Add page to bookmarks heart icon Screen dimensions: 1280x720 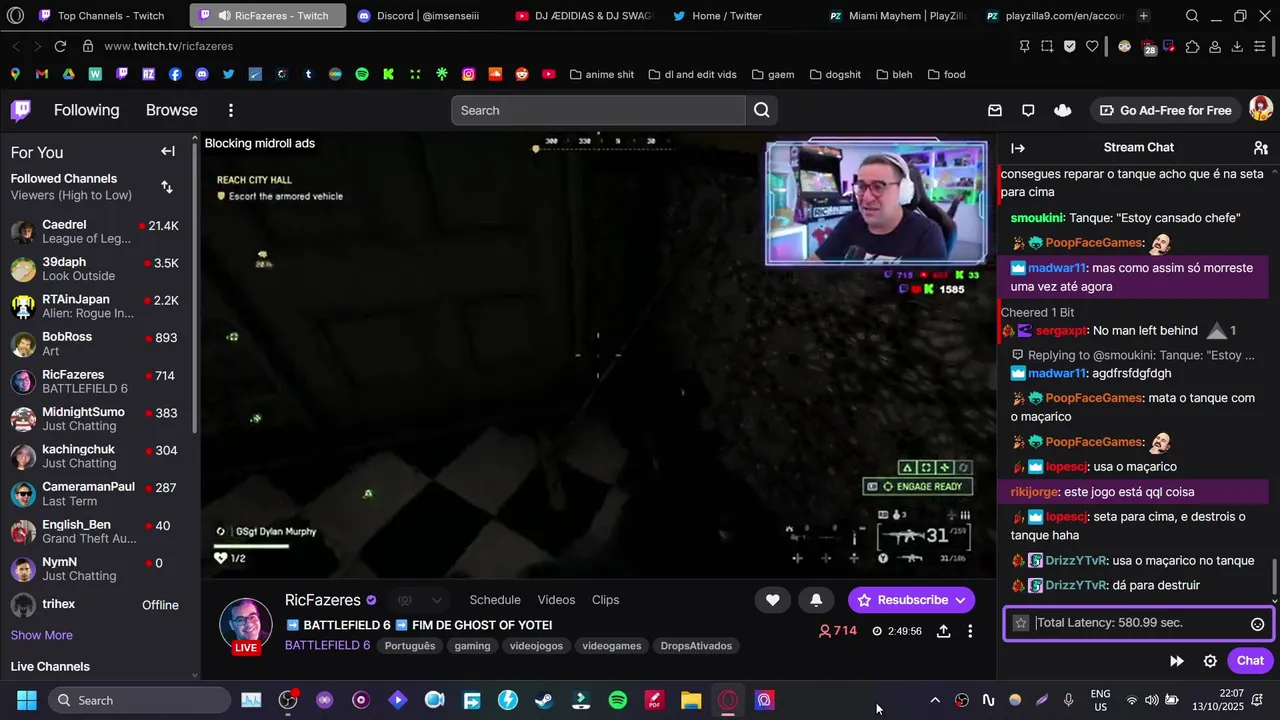click(x=1092, y=46)
